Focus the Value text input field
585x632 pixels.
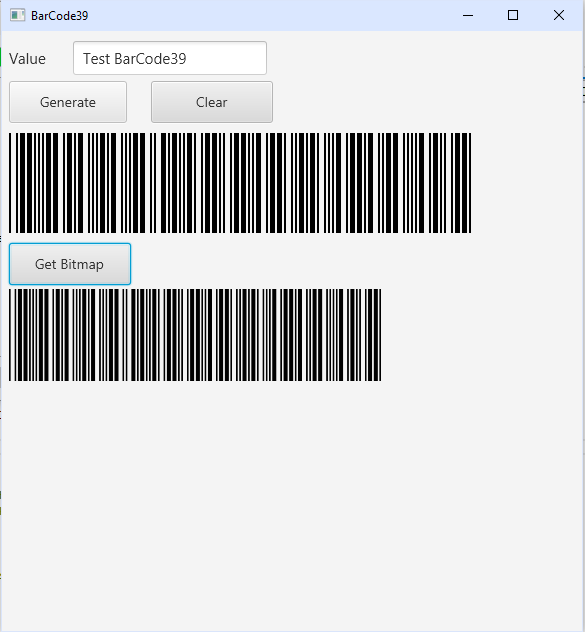[170, 58]
